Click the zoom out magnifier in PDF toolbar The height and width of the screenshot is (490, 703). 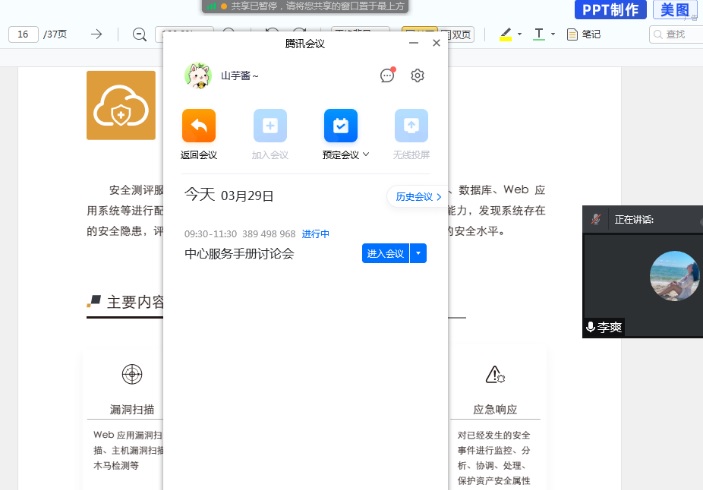click(x=139, y=35)
